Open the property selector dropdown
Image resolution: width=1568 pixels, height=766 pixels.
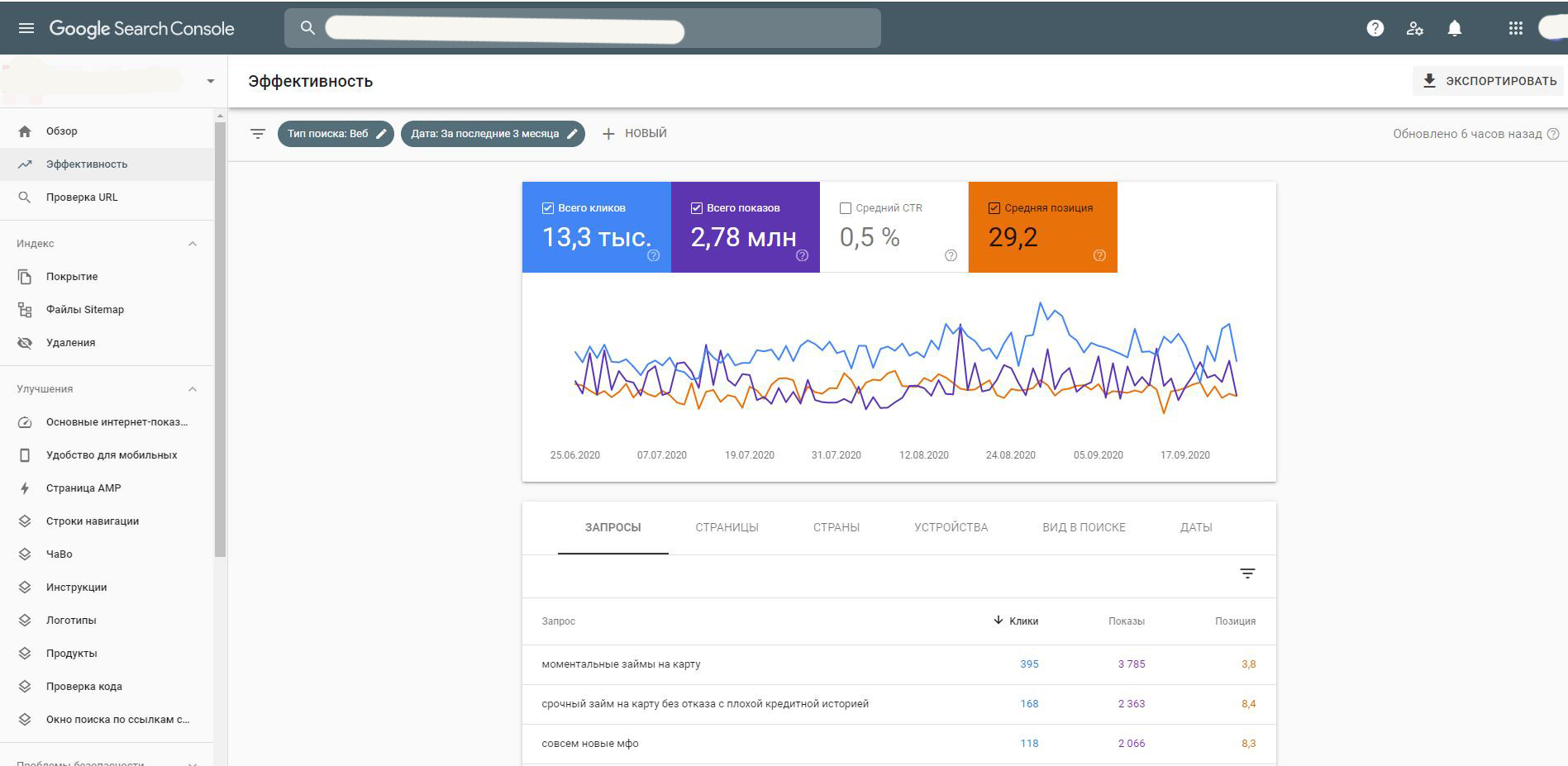(210, 81)
